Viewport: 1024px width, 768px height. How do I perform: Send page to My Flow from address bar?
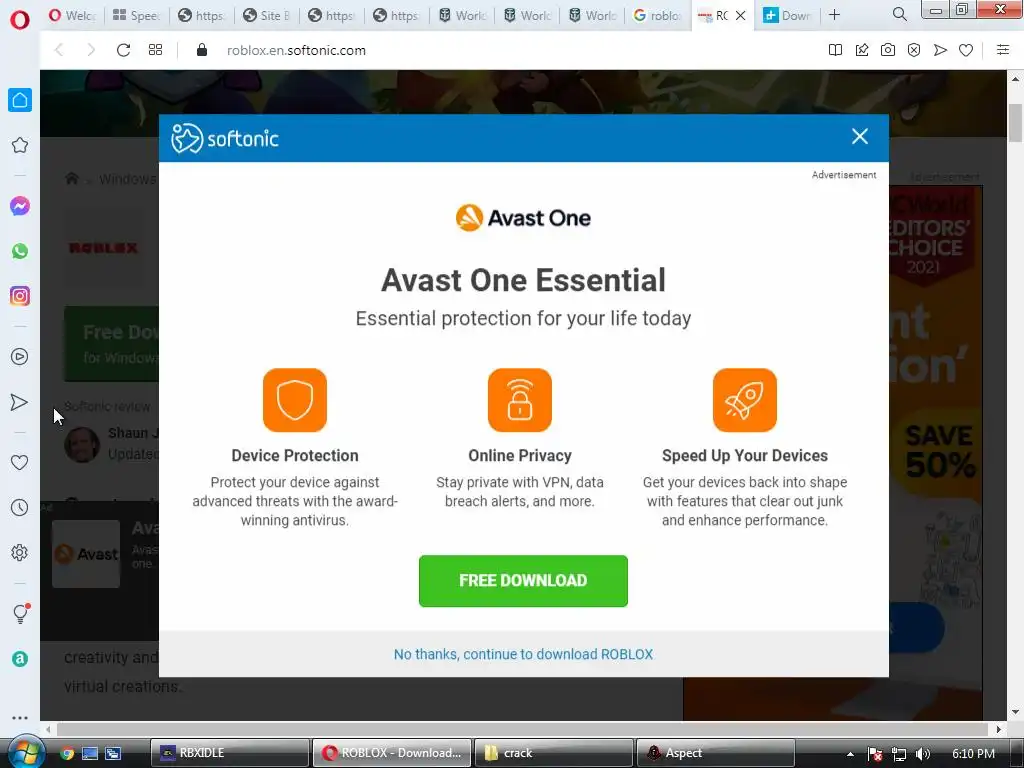940,50
